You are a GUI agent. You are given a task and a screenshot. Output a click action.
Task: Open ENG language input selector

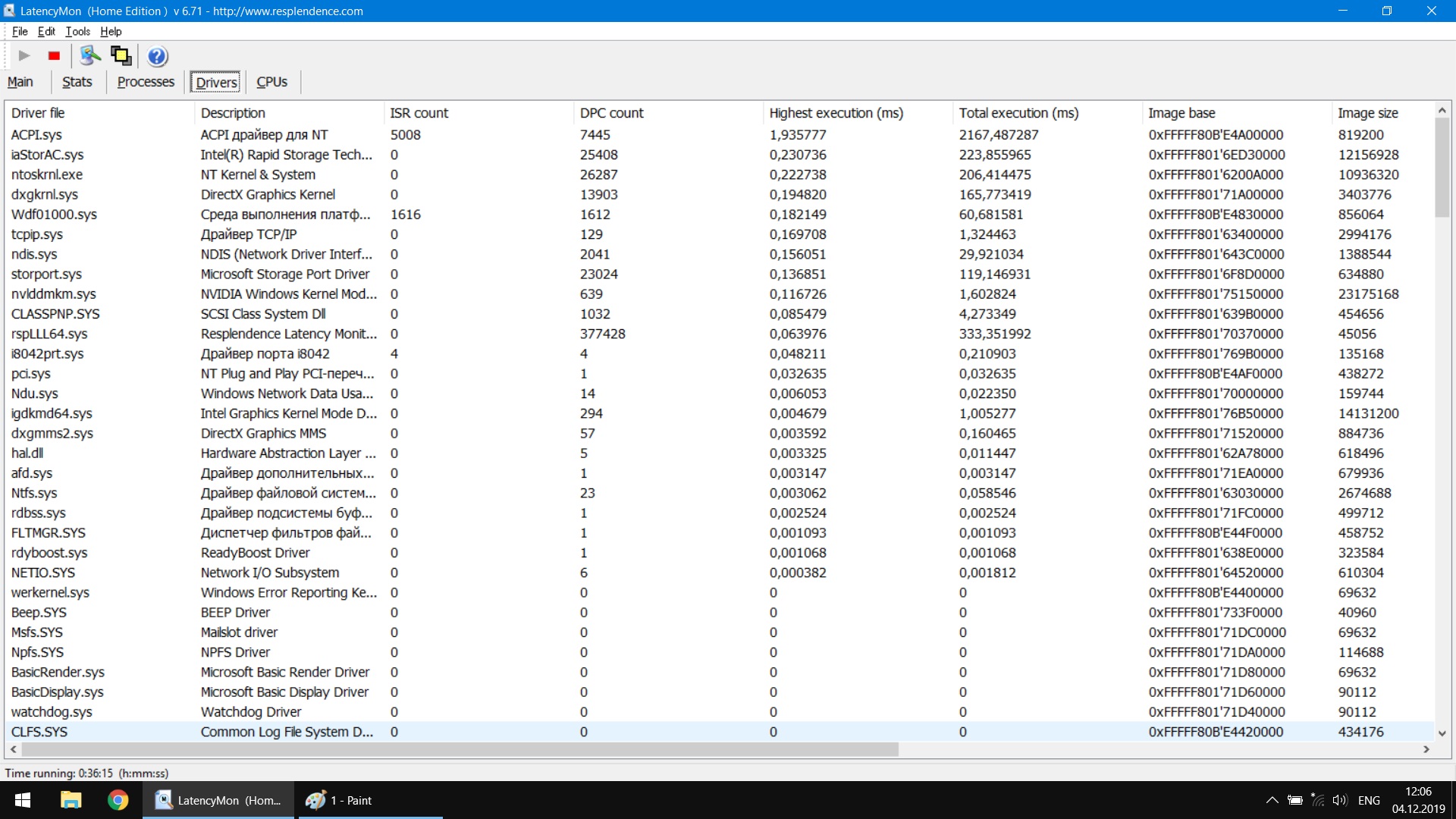click(x=1369, y=800)
